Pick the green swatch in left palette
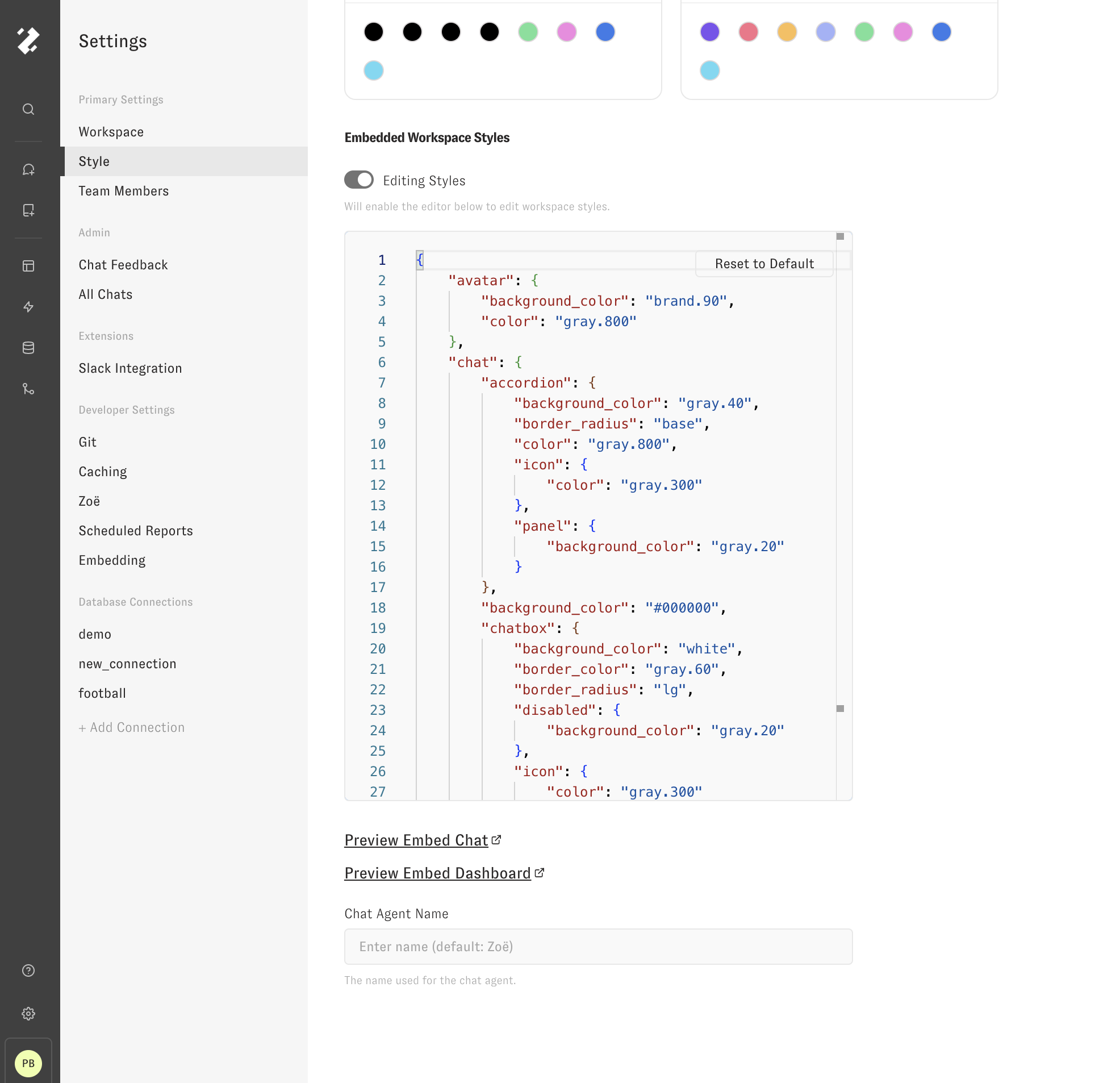1120x1083 pixels. click(x=528, y=32)
